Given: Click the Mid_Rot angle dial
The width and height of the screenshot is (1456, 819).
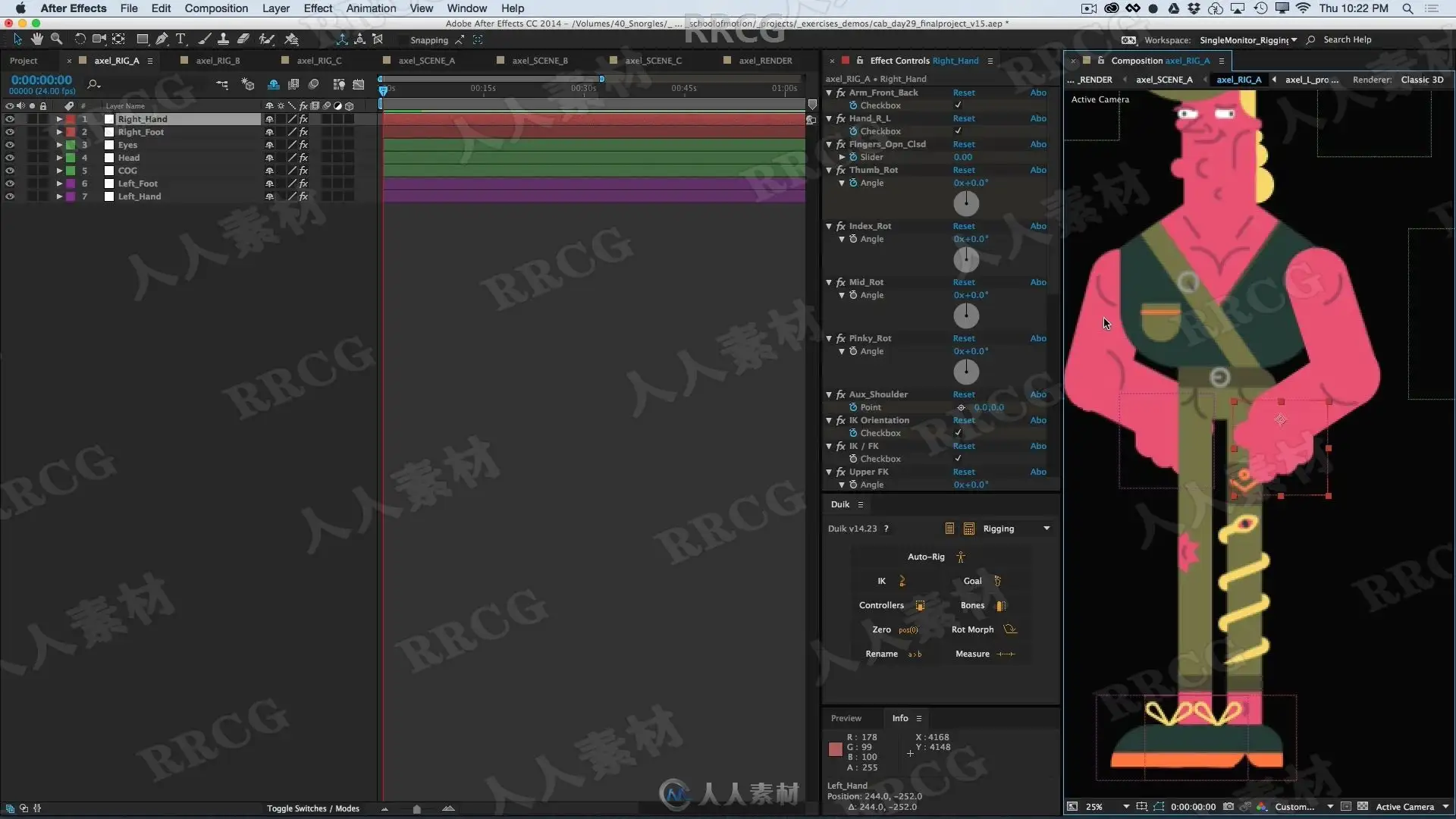Looking at the screenshot, I should (966, 315).
